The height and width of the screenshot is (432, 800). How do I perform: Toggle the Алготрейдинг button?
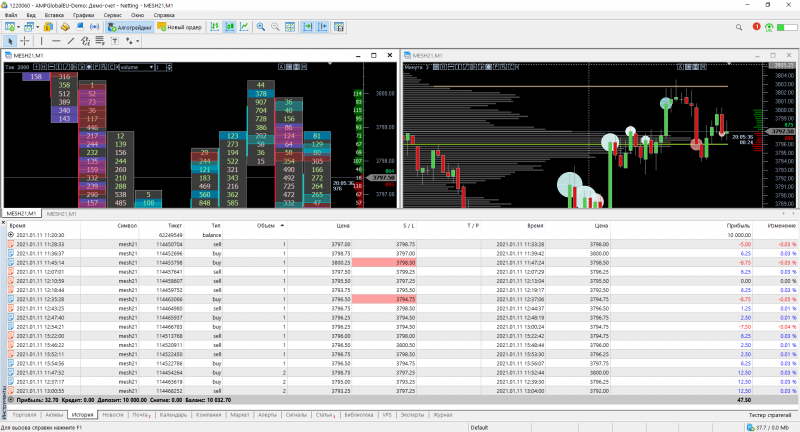pos(130,27)
